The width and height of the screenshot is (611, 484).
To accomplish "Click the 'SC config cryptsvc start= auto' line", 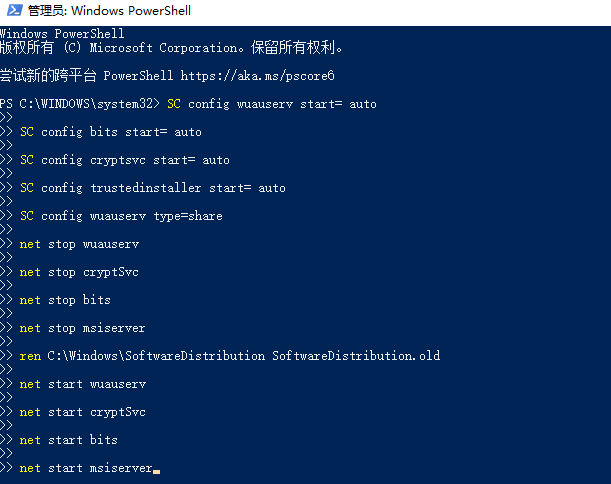I will (124, 160).
